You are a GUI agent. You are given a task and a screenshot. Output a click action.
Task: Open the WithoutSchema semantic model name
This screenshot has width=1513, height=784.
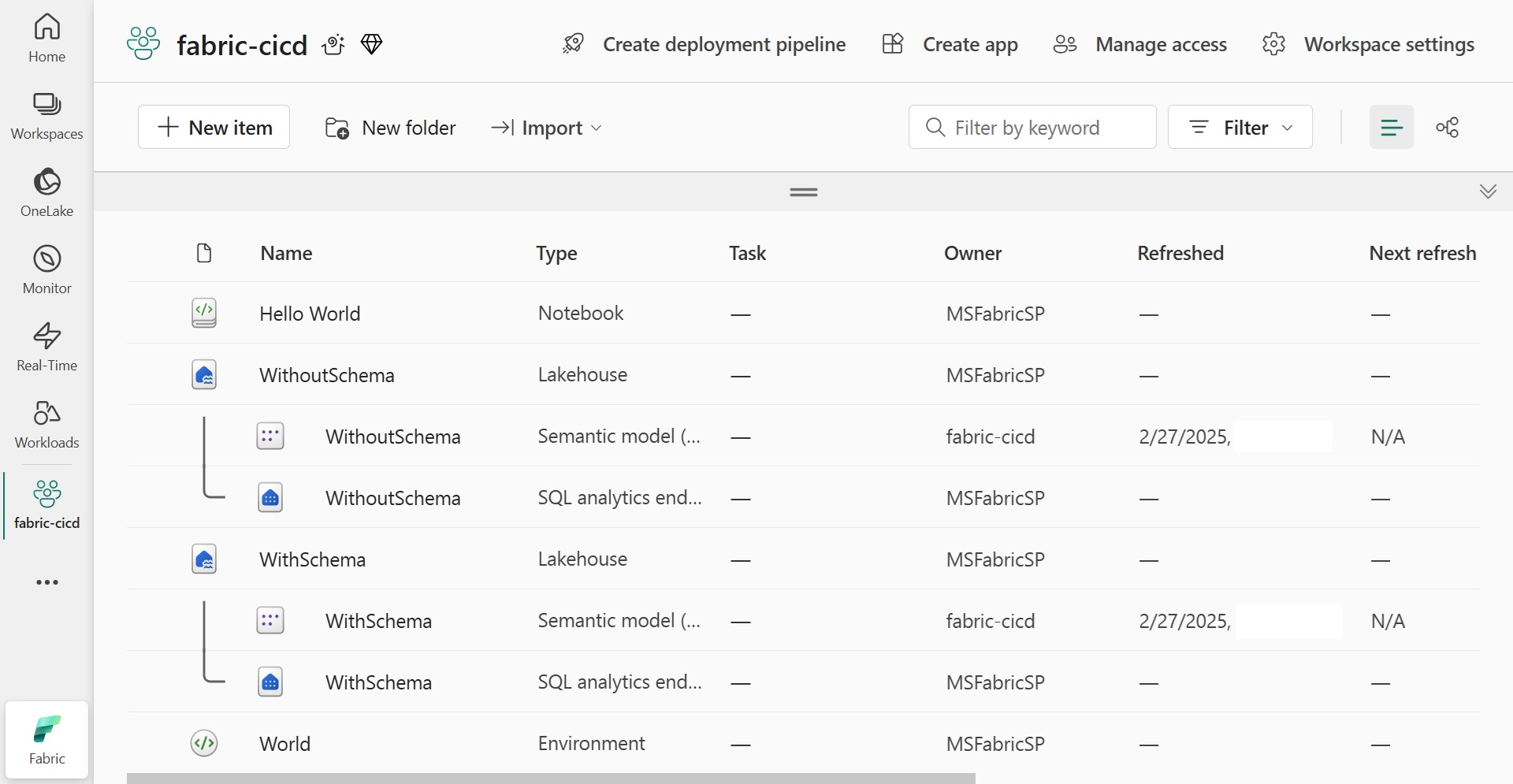(393, 437)
